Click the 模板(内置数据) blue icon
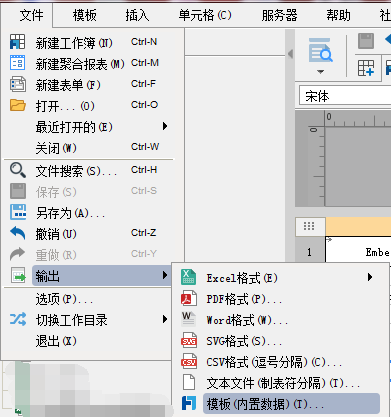Screen dimensions: 391x417 (x=189, y=403)
